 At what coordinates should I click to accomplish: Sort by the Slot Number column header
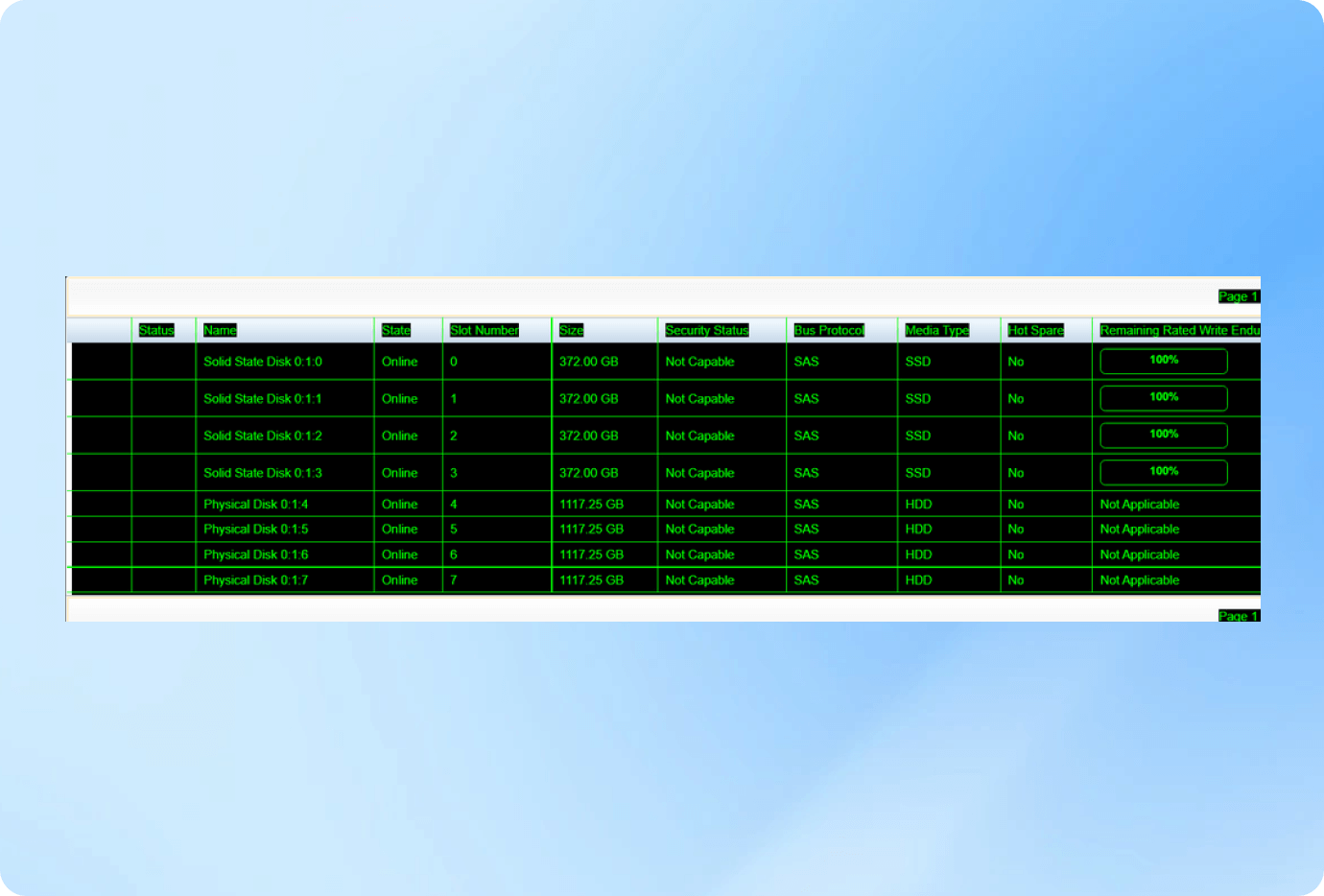(x=485, y=330)
